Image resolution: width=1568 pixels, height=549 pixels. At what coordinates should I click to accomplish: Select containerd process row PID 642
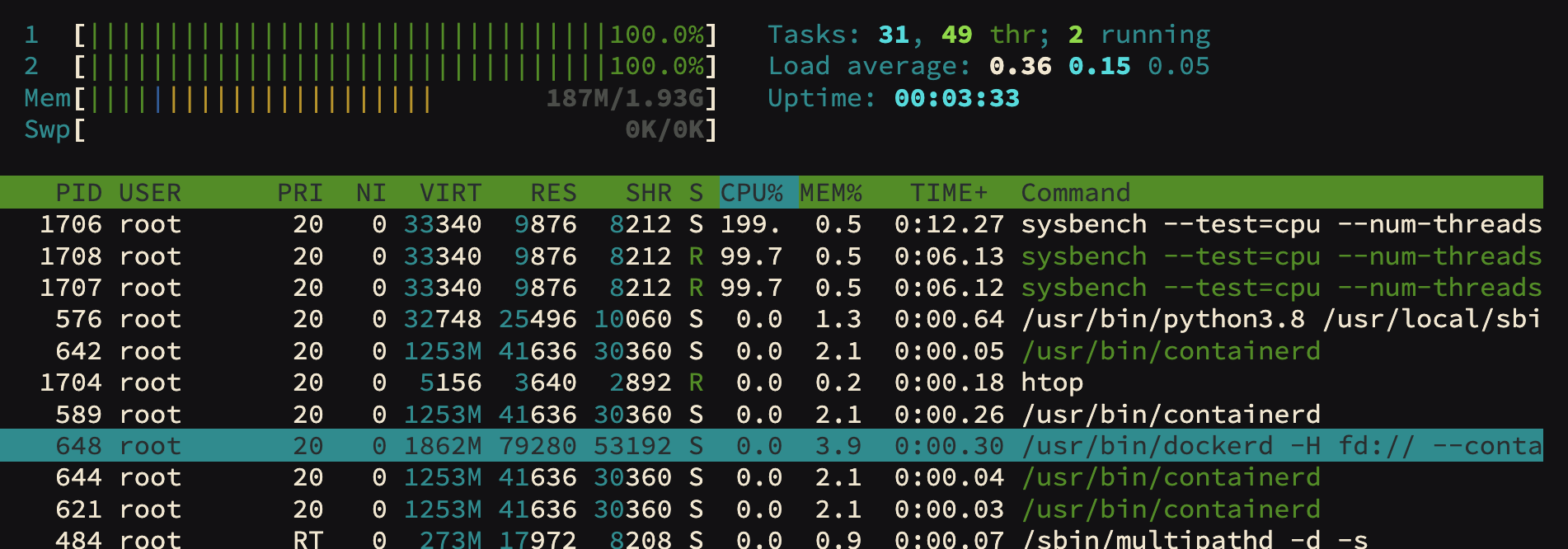[x=772, y=351]
